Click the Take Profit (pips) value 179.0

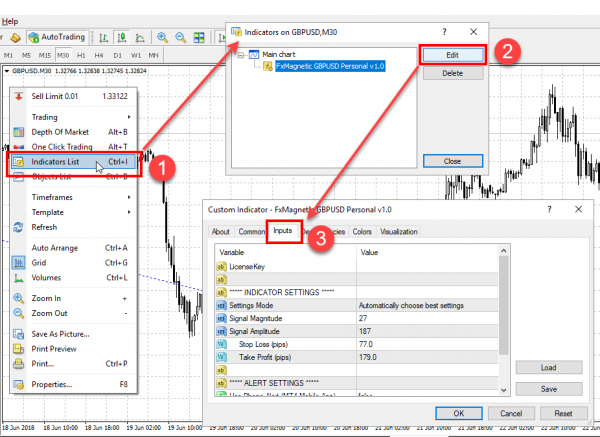click(427, 357)
